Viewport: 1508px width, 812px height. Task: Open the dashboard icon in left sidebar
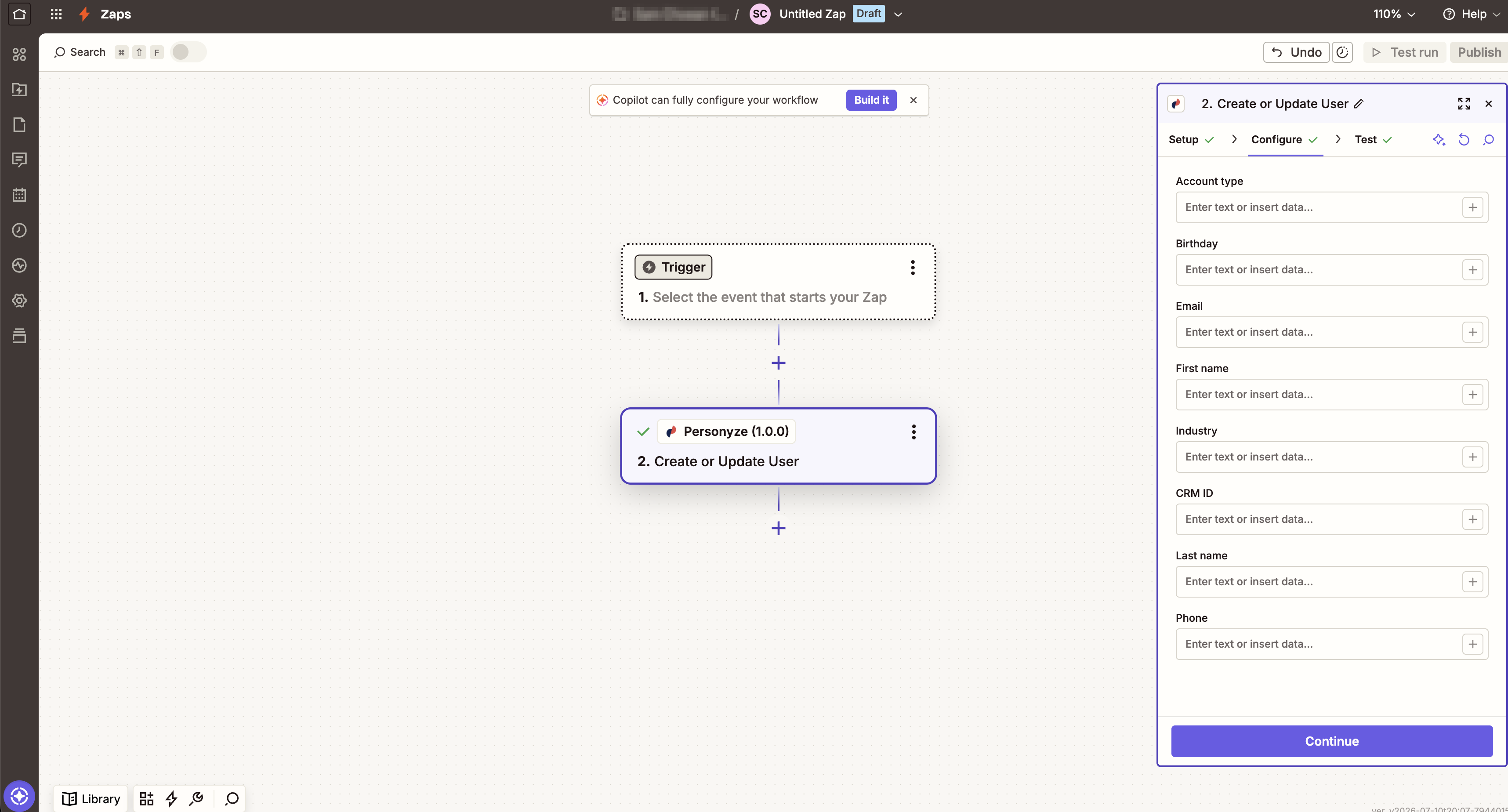[19, 54]
